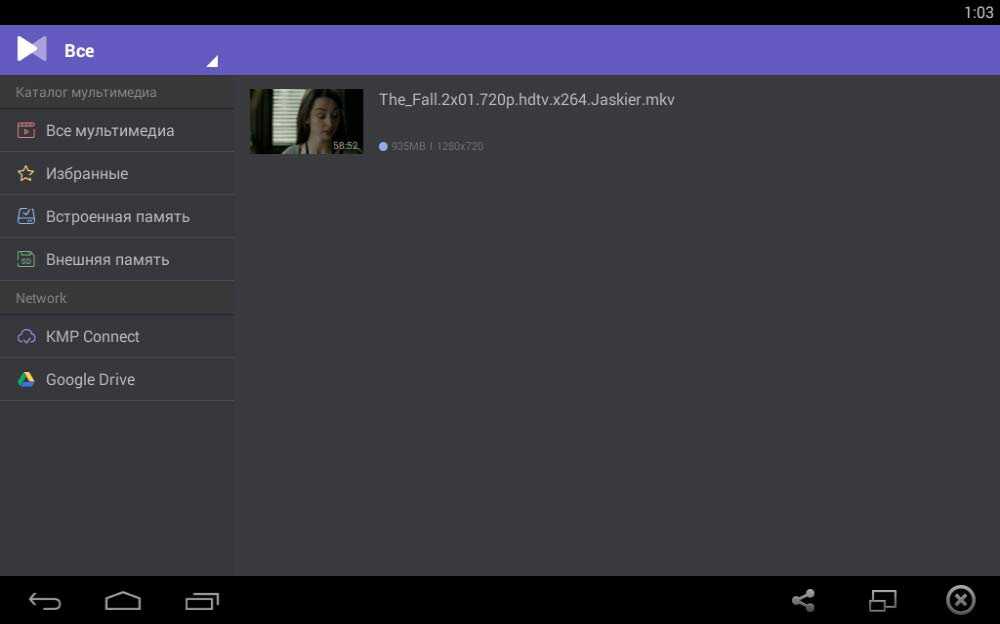The width and height of the screenshot is (1000, 624).
Task: Click the Google Drive logo icon
Action: coord(26,379)
